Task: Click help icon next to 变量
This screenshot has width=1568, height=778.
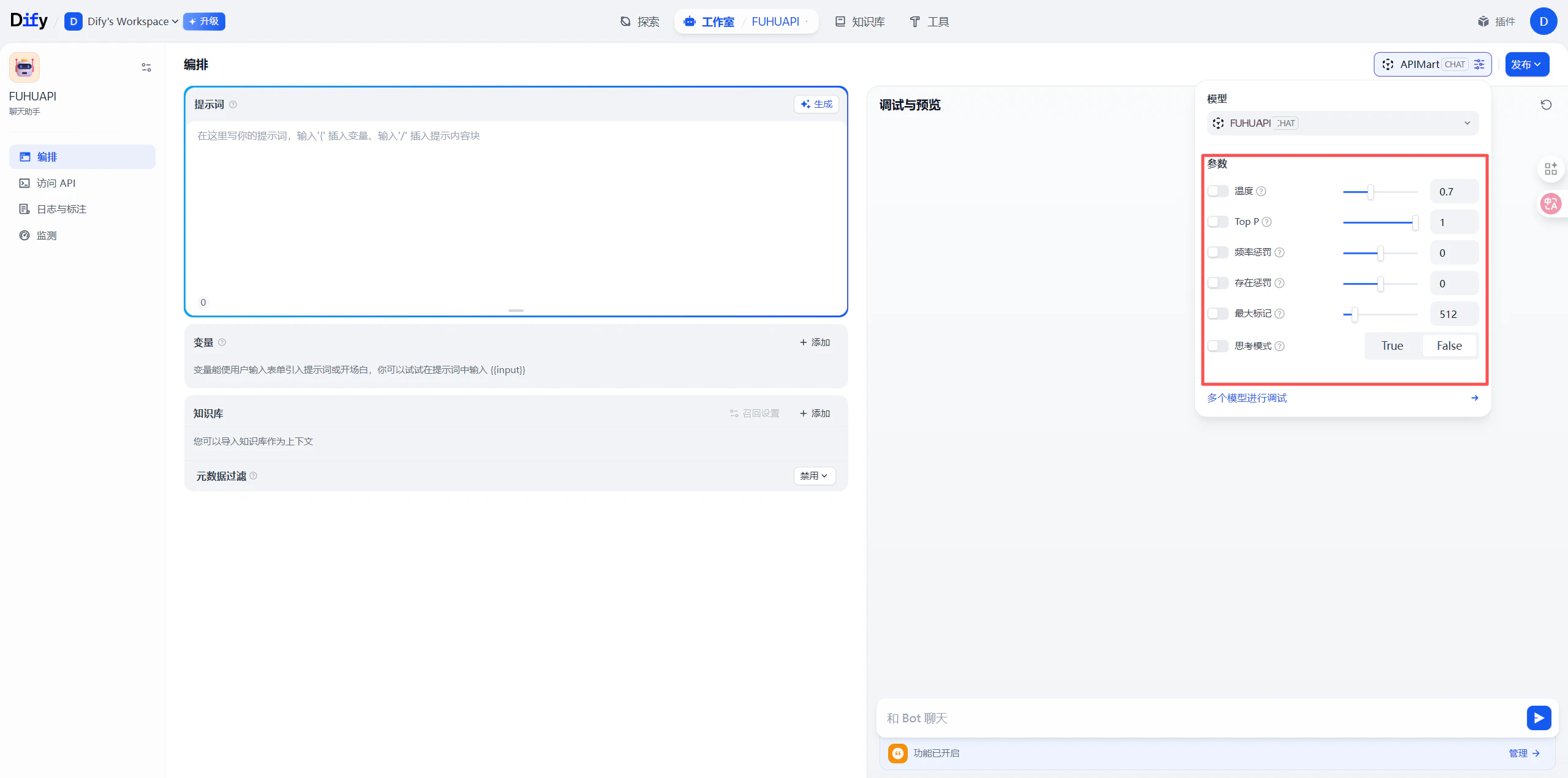Action: (x=222, y=342)
